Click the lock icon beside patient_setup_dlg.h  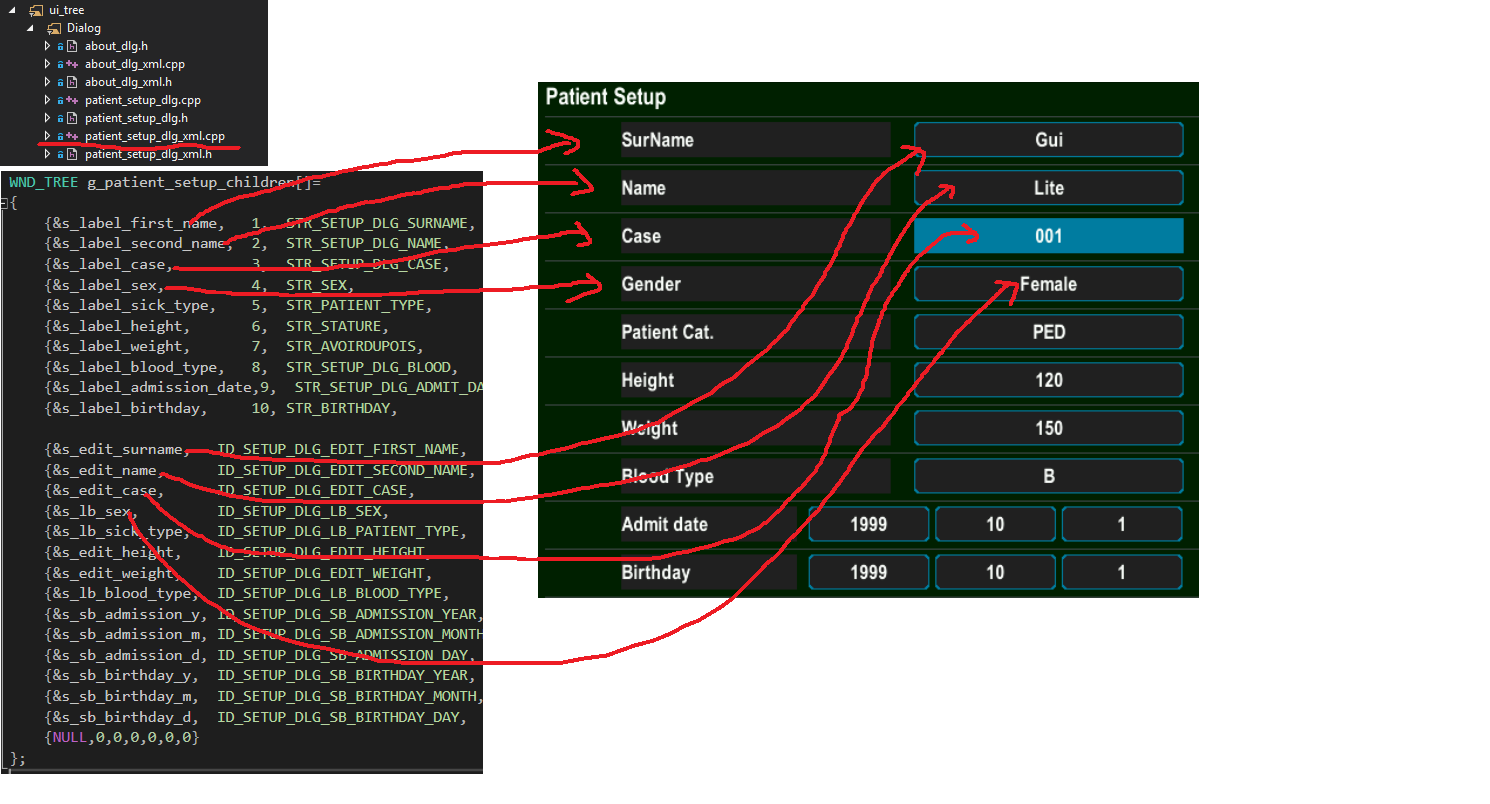(x=60, y=118)
